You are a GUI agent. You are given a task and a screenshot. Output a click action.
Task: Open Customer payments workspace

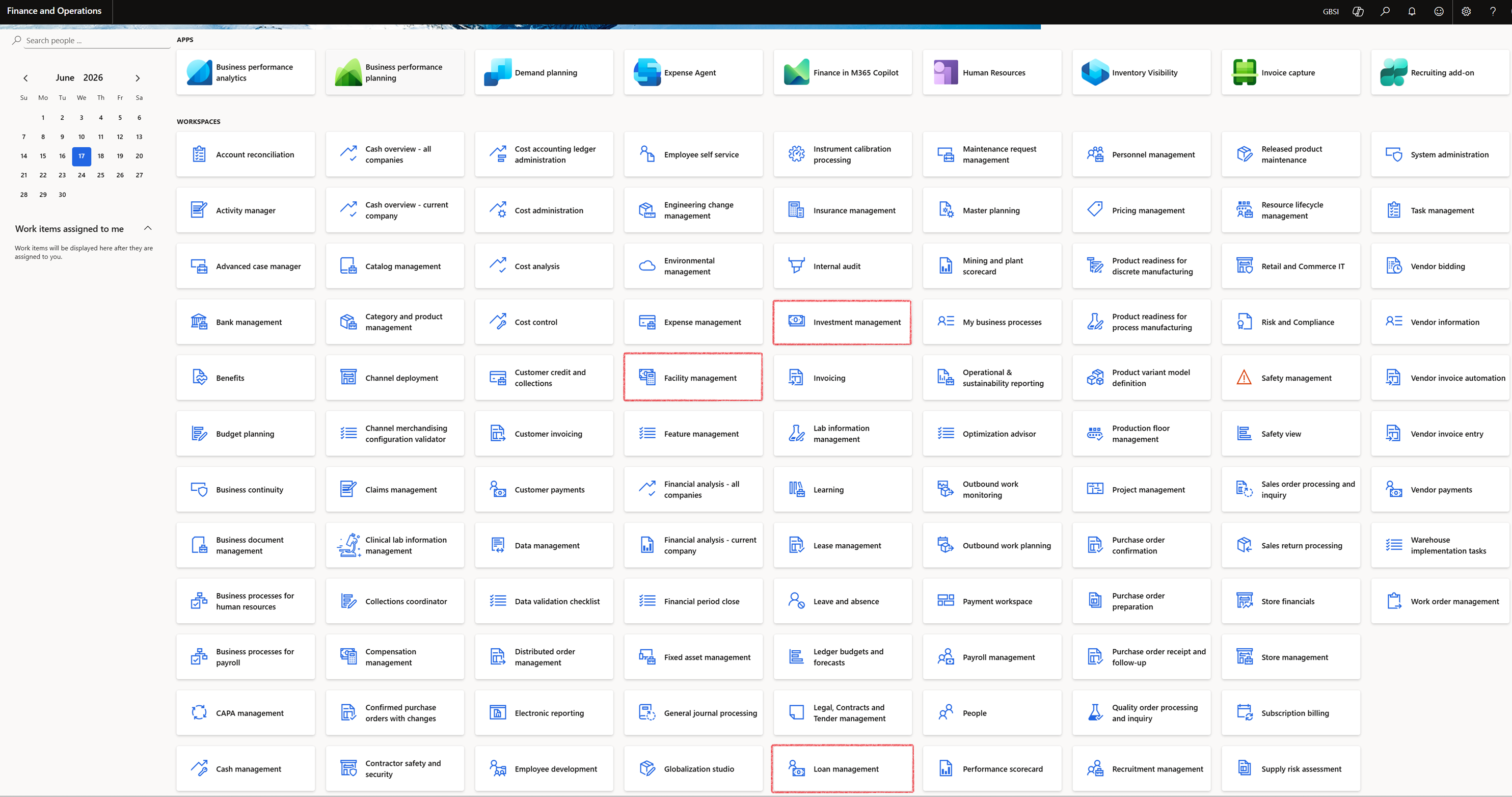[x=544, y=489]
